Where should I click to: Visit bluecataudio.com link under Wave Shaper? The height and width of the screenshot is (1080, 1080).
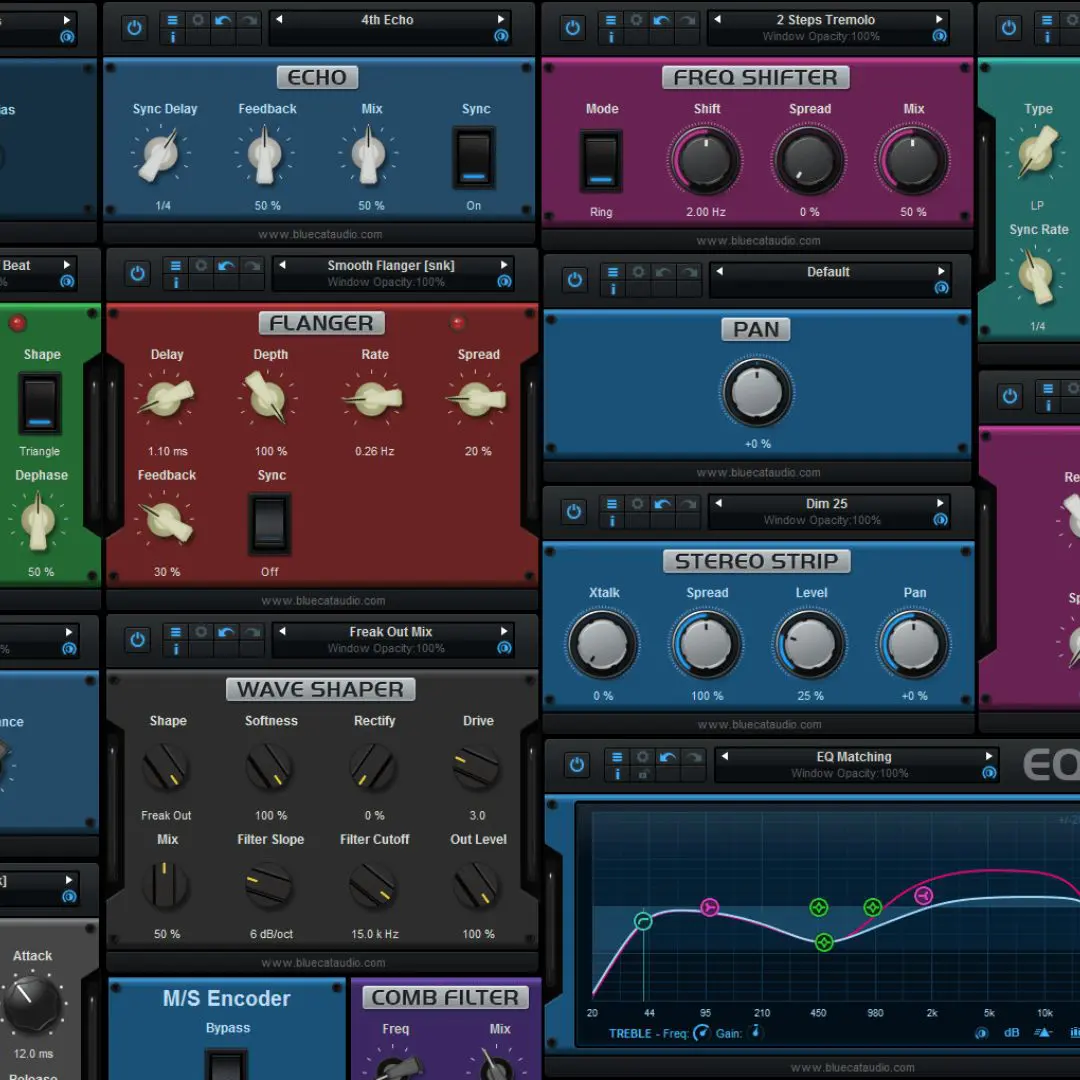point(323,963)
